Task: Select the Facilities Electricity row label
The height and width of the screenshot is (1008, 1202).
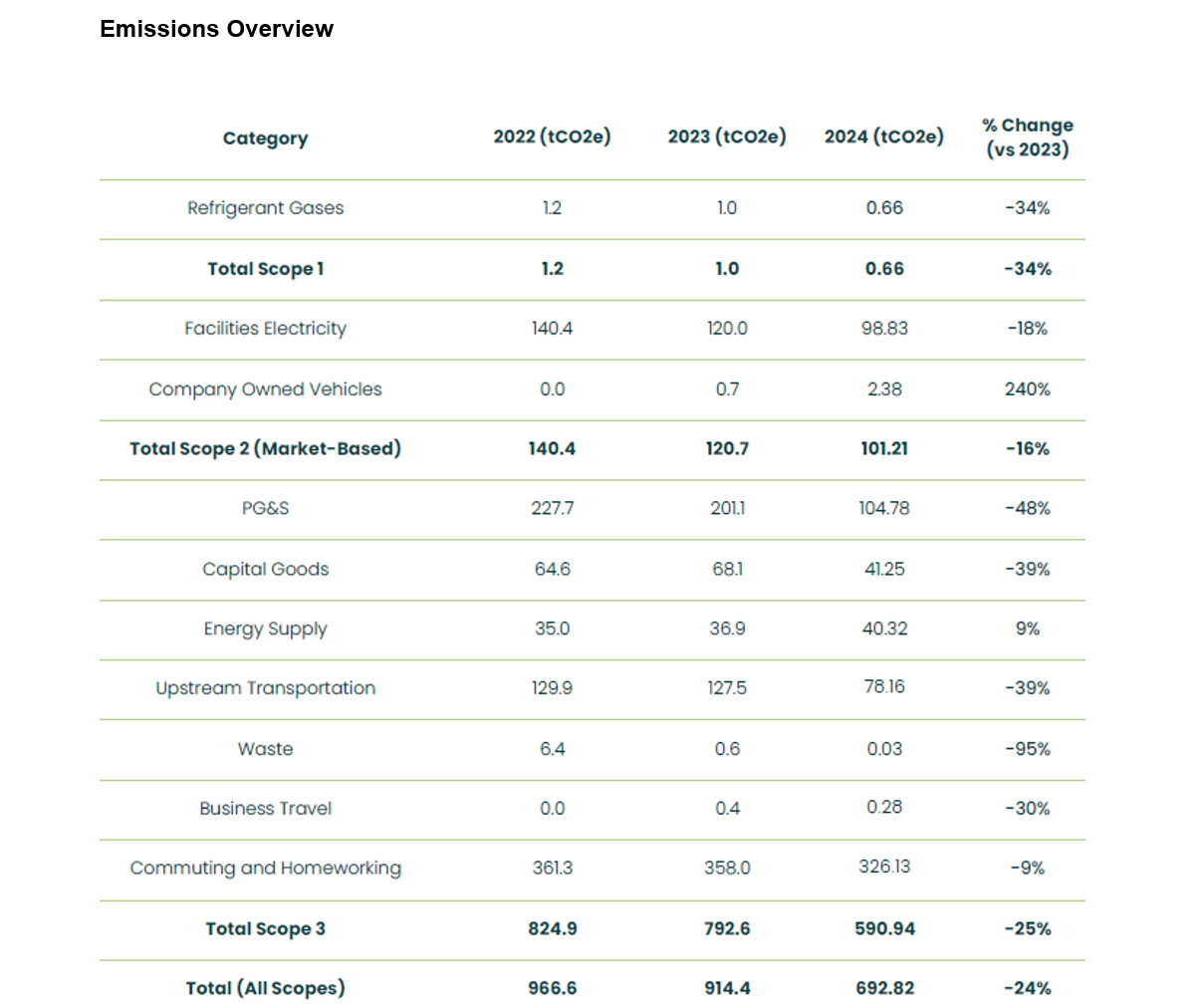Action: (265, 329)
